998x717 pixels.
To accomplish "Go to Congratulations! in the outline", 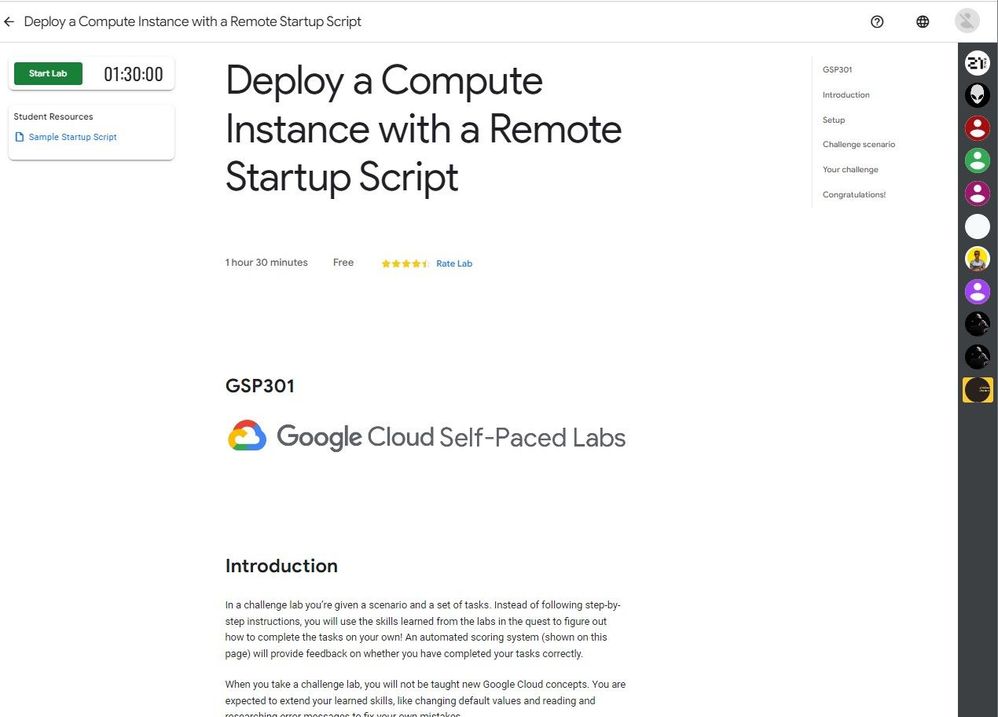I will (x=854, y=195).
